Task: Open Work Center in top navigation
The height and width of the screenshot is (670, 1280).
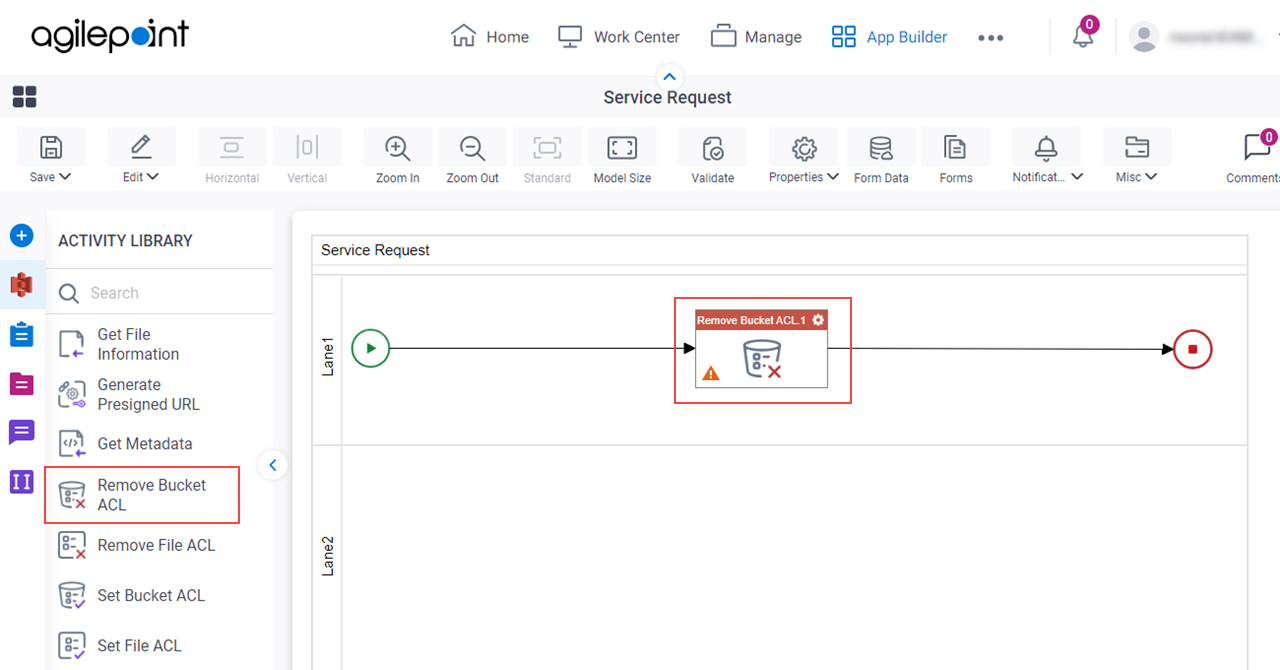Action: (619, 37)
